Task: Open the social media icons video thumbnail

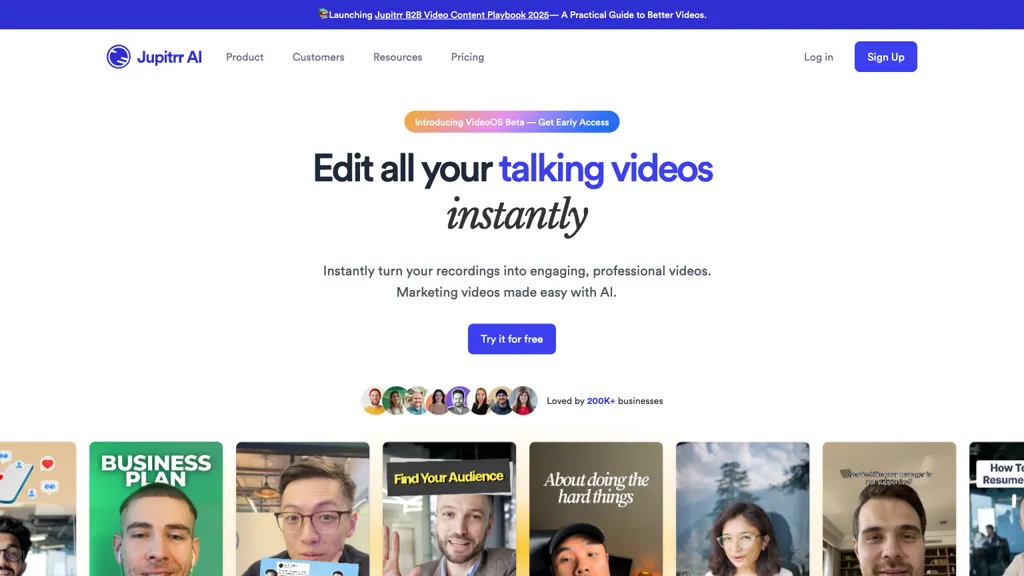Action: coord(38,509)
